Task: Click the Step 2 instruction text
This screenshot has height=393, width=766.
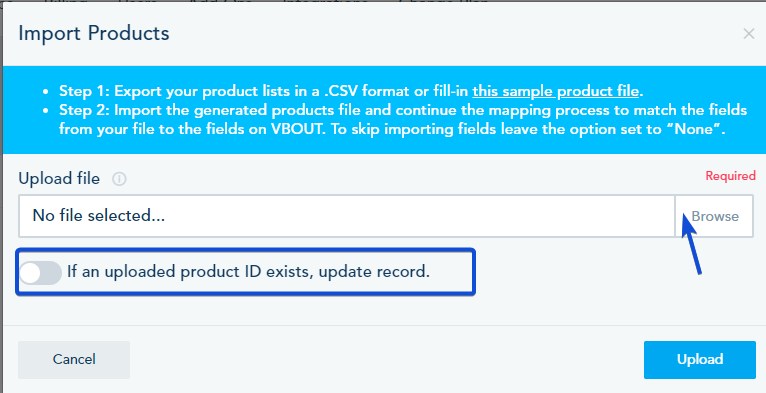Action: 403,120
